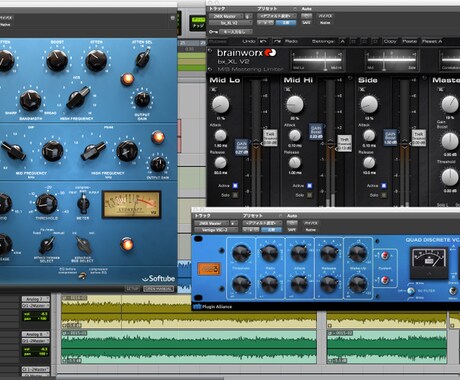Open output selector on Analog 7 track
Viewport: 460px width, 380px height.
[36, 306]
